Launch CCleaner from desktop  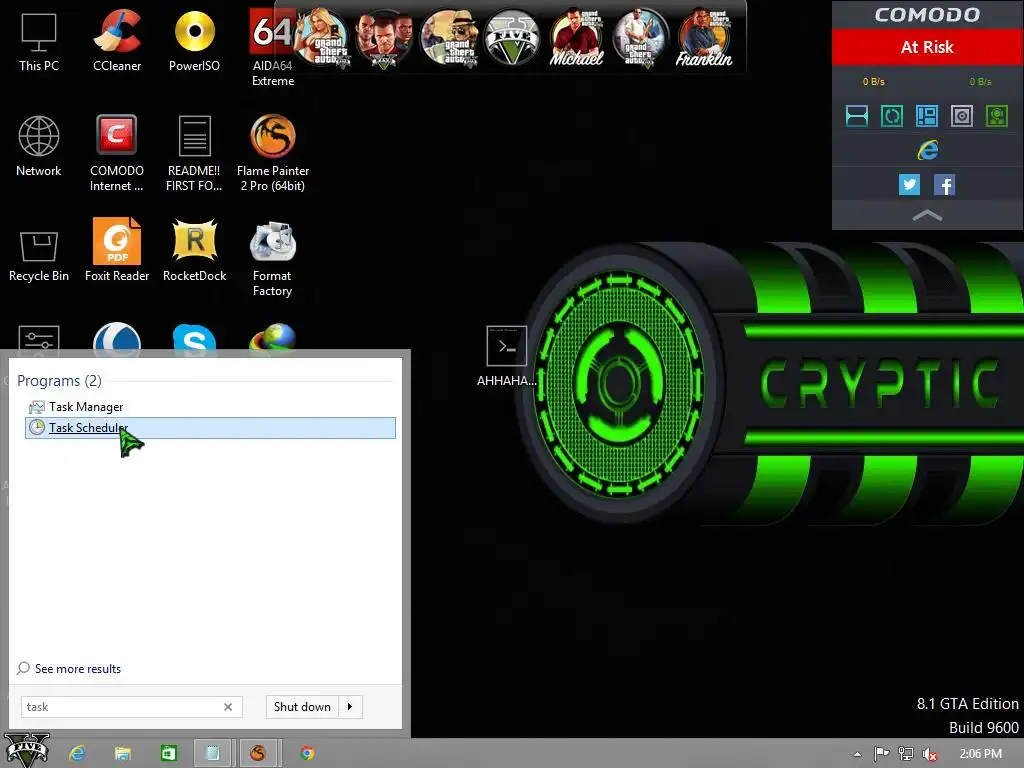pos(117,40)
